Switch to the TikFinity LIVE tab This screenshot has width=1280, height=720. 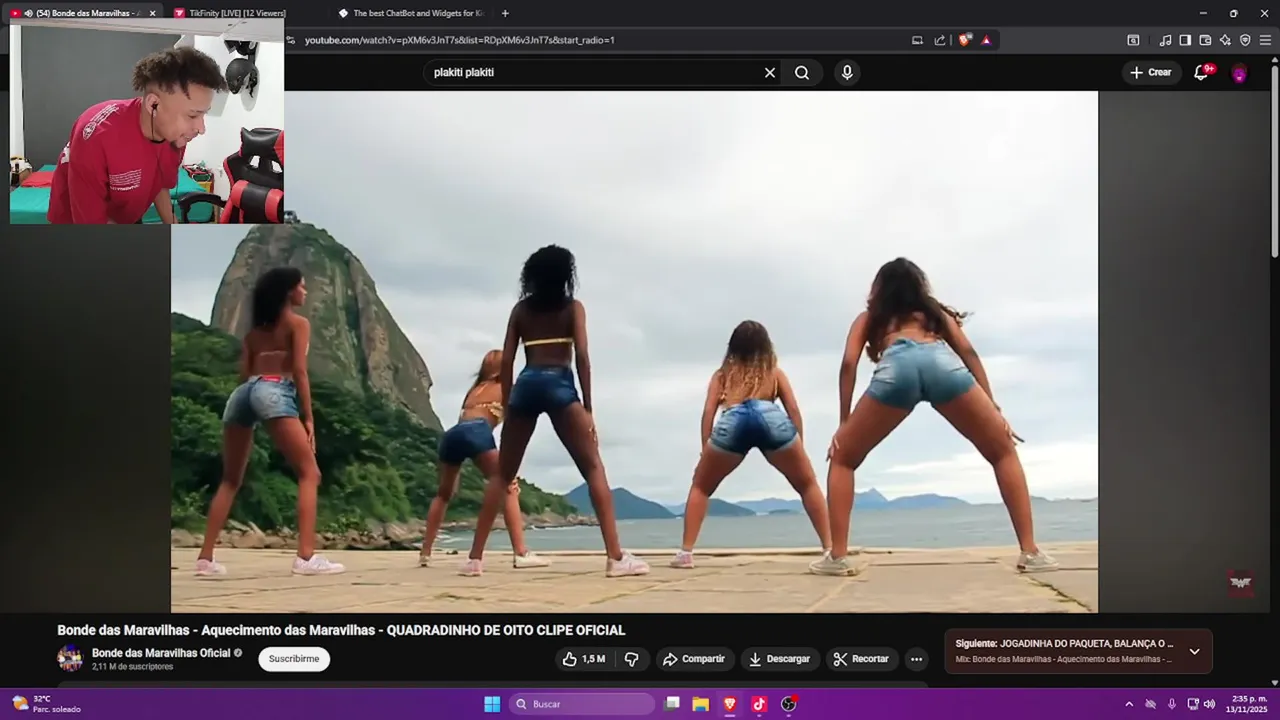237,13
